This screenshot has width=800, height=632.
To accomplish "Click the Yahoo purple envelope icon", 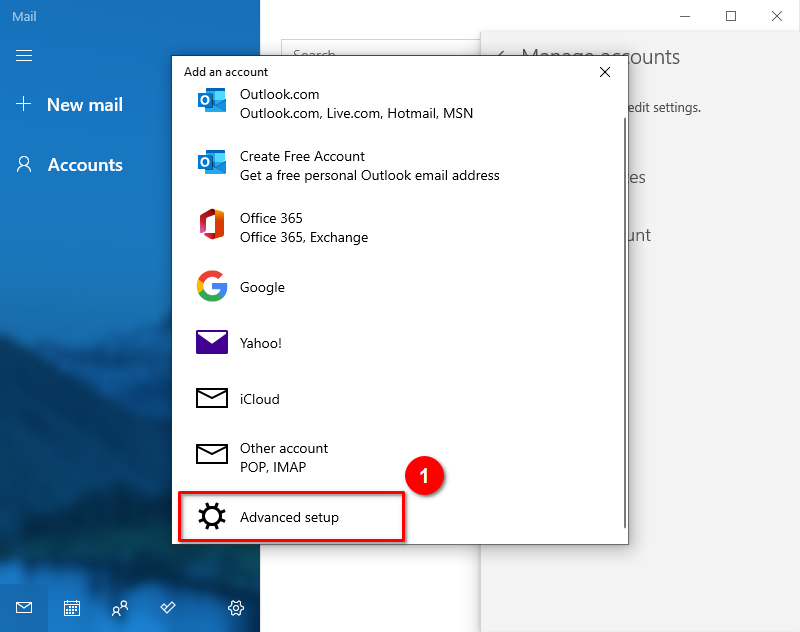I will [212, 342].
